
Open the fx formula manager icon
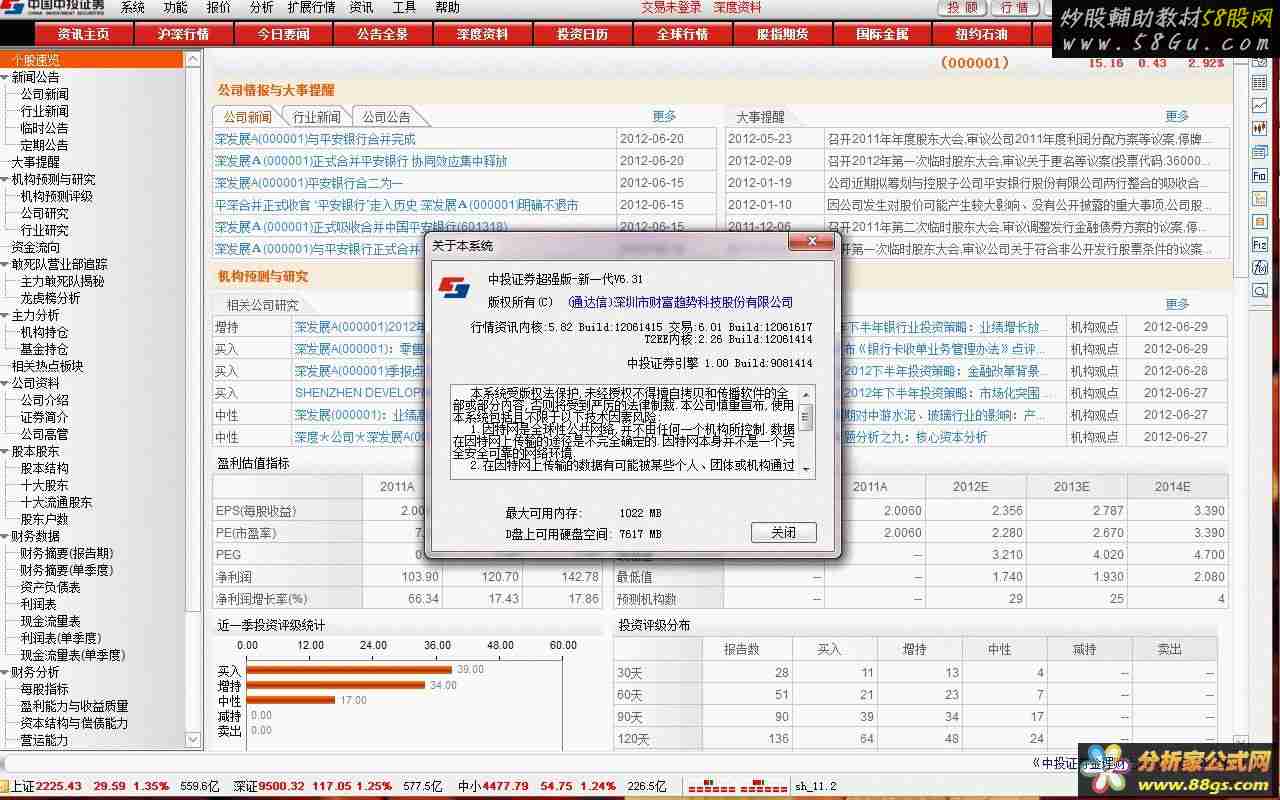(1259, 267)
